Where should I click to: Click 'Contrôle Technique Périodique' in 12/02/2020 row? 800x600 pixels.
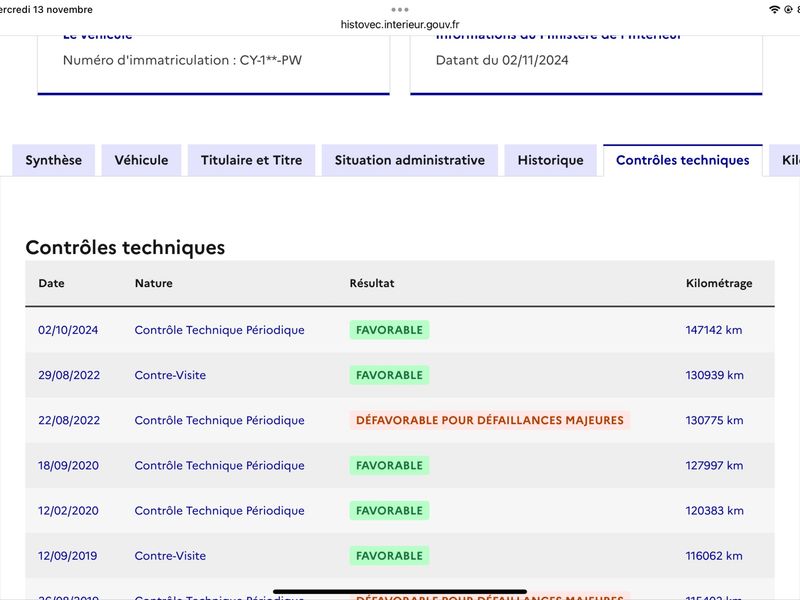click(x=219, y=511)
